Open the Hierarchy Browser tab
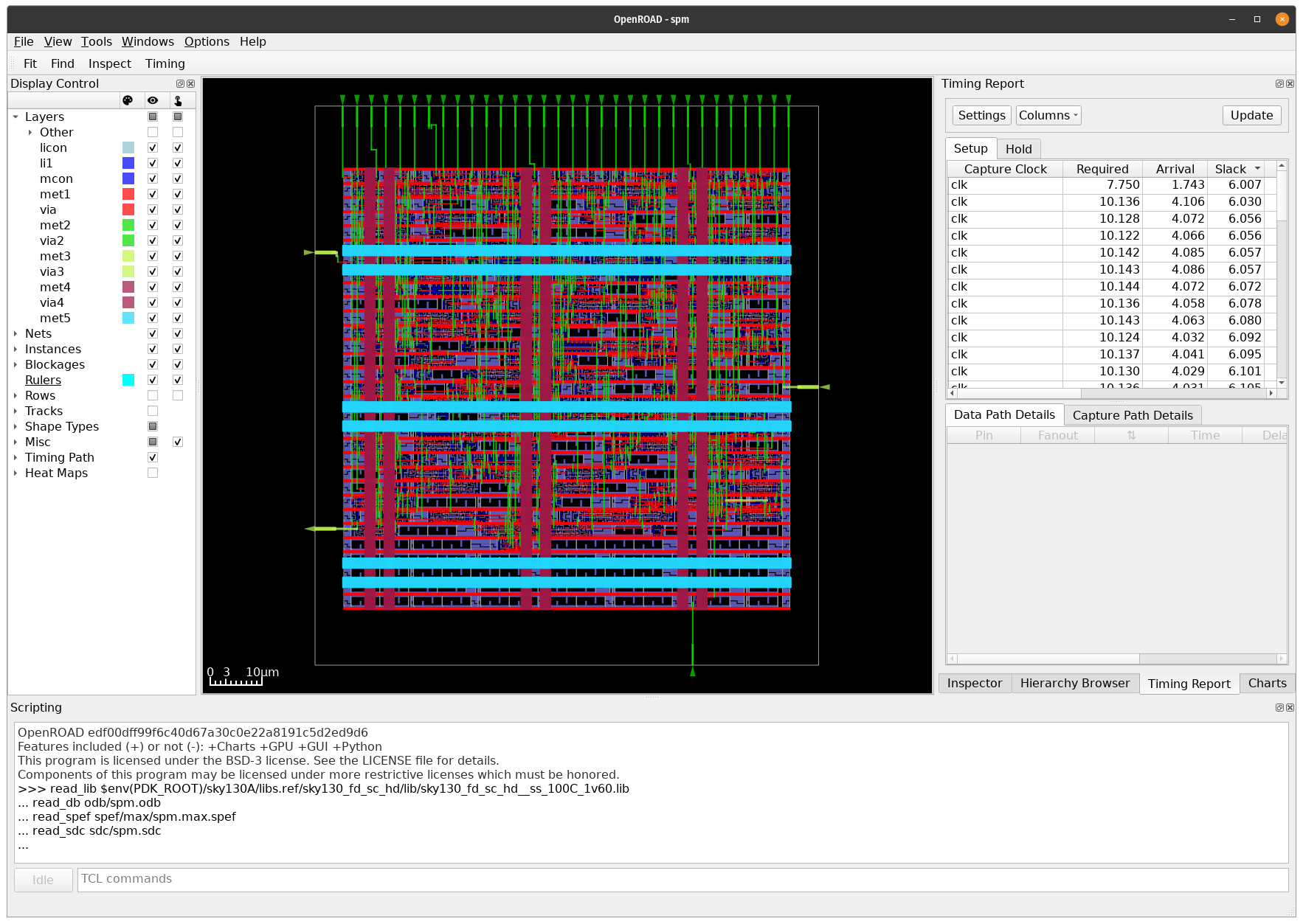This screenshot has height=924, width=1303. (1075, 683)
